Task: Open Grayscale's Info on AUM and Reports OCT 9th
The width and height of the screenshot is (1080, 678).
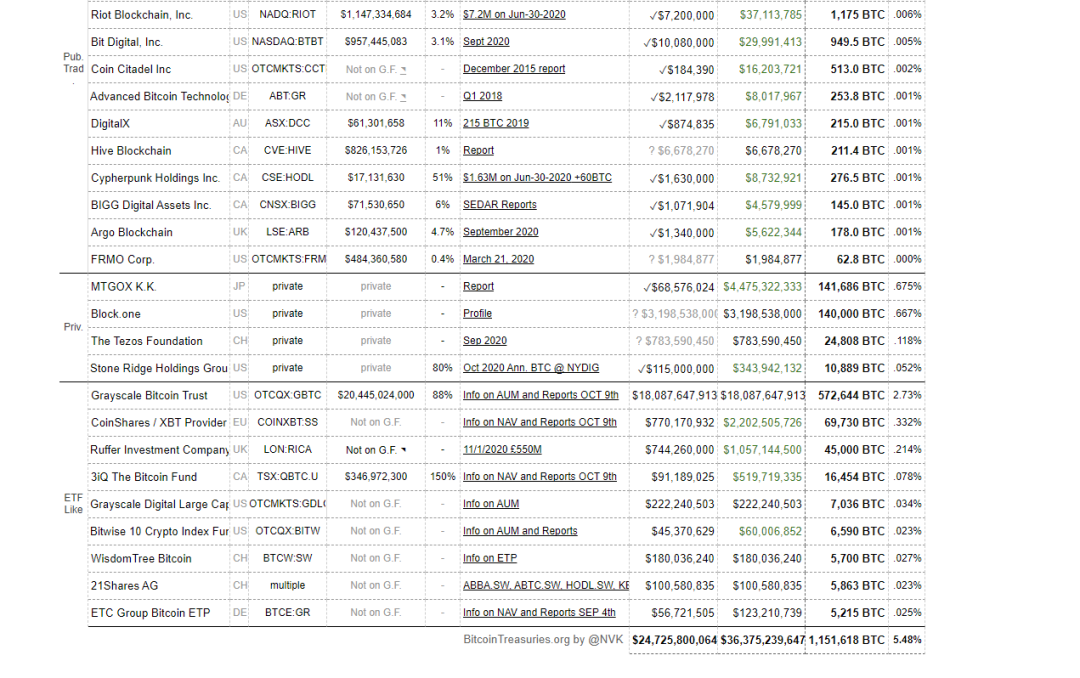Action: [x=541, y=395]
